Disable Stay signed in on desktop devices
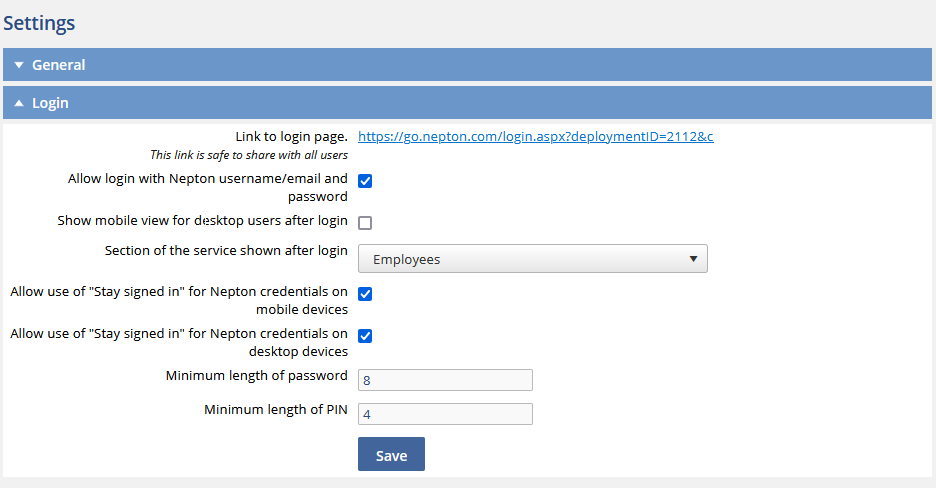Image resolution: width=936 pixels, height=488 pixels. [365, 336]
